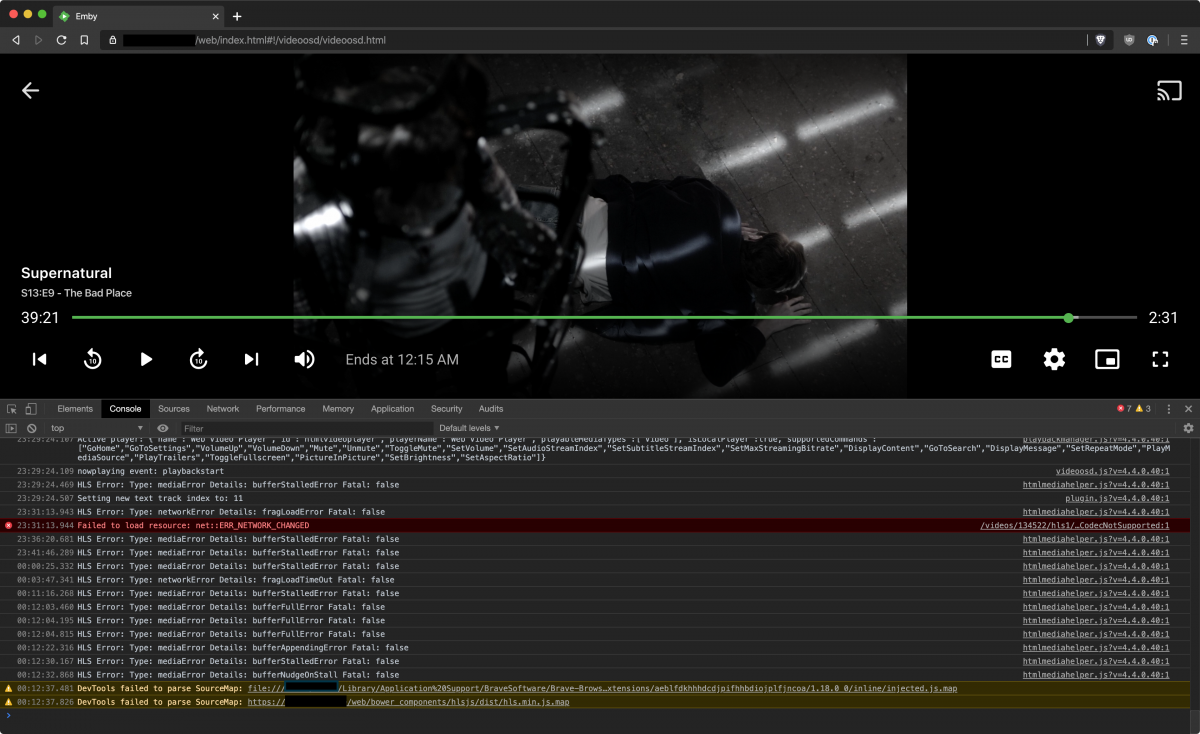The image size is (1200, 734).
Task: Switch to the Audits tab
Action: [491, 409]
